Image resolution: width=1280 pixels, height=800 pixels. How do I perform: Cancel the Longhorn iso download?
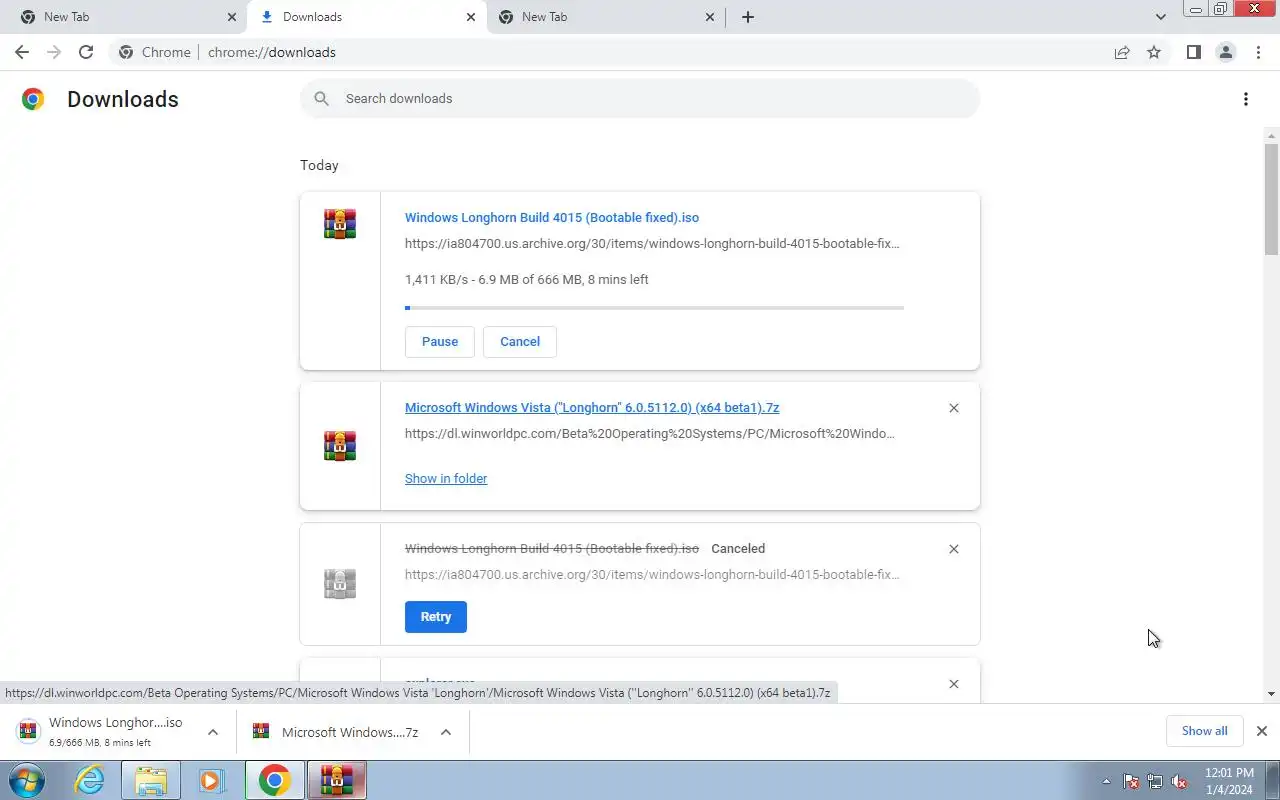pyautogui.click(x=520, y=342)
